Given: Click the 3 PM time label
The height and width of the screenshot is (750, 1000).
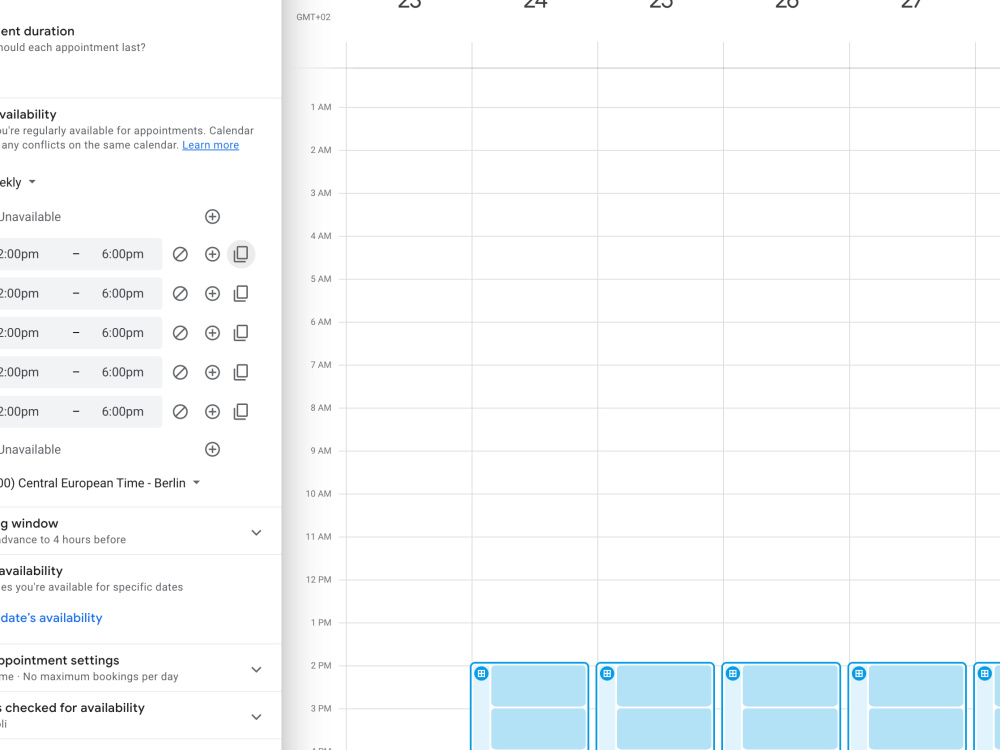Looking at the screenshot, I should [321, 709].
